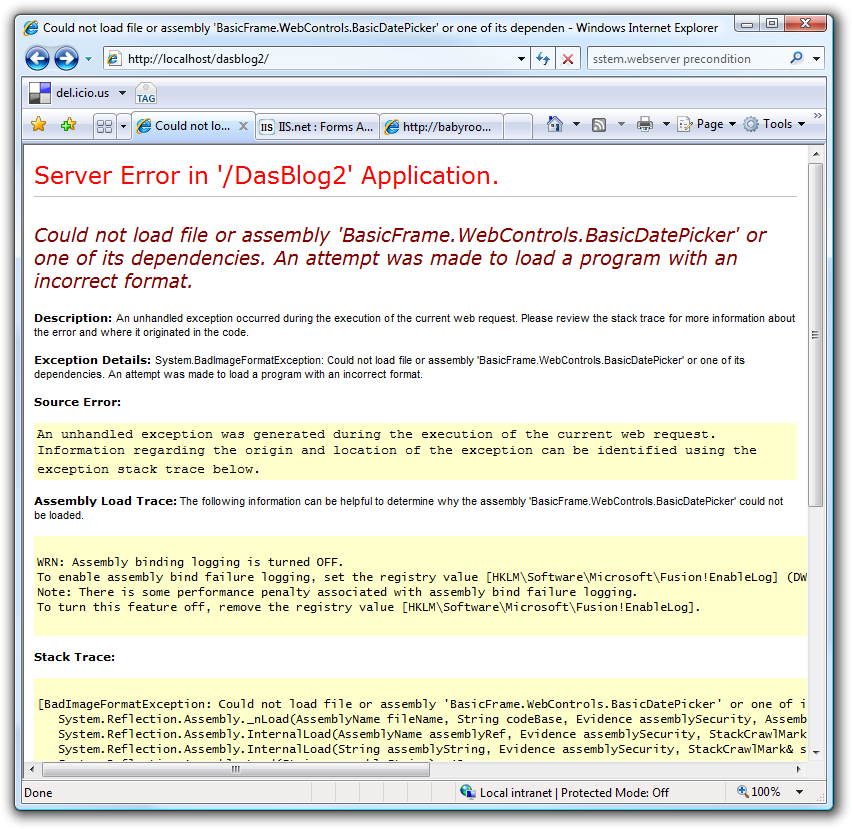This screenshot has width=852, height=829.
Task: Click the Home icon in toolbar
Action: tap(555, 124)
